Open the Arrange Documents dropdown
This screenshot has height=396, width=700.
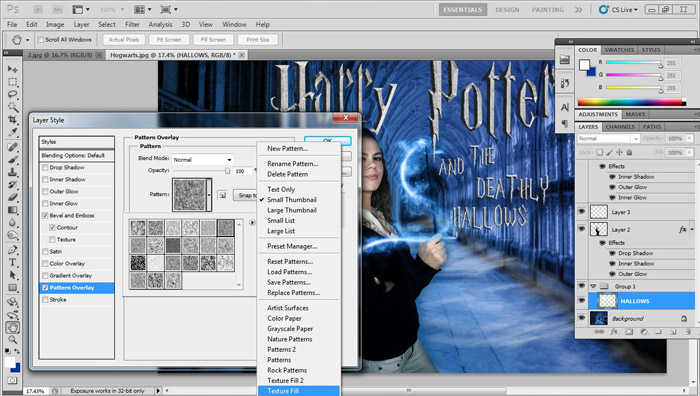pos(143,9)
